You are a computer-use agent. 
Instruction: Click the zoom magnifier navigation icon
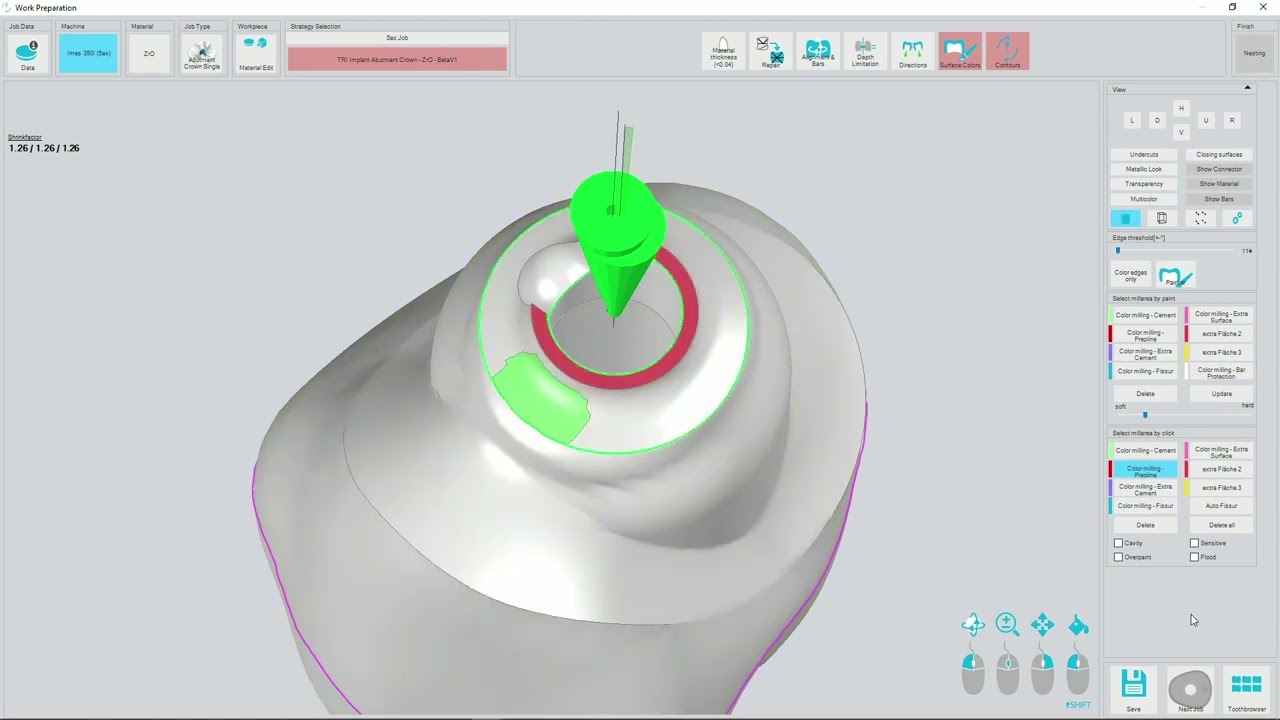point(1007,625)
